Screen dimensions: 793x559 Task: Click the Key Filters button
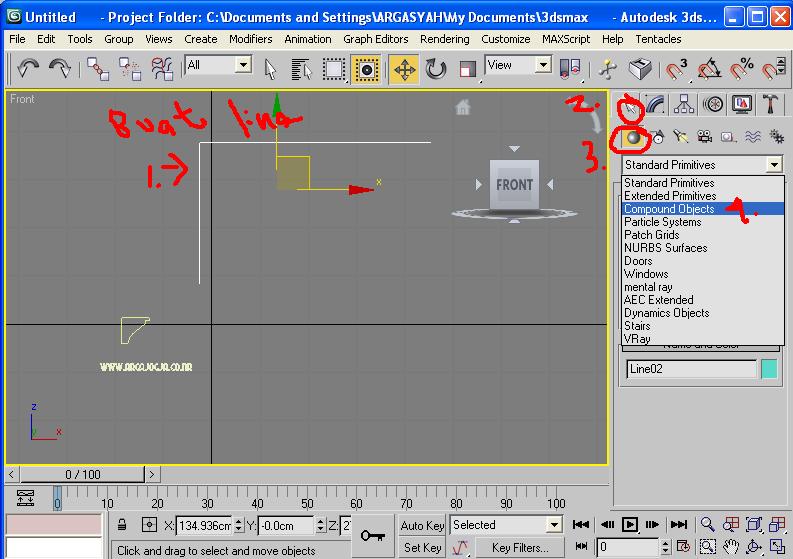(519, 547)
